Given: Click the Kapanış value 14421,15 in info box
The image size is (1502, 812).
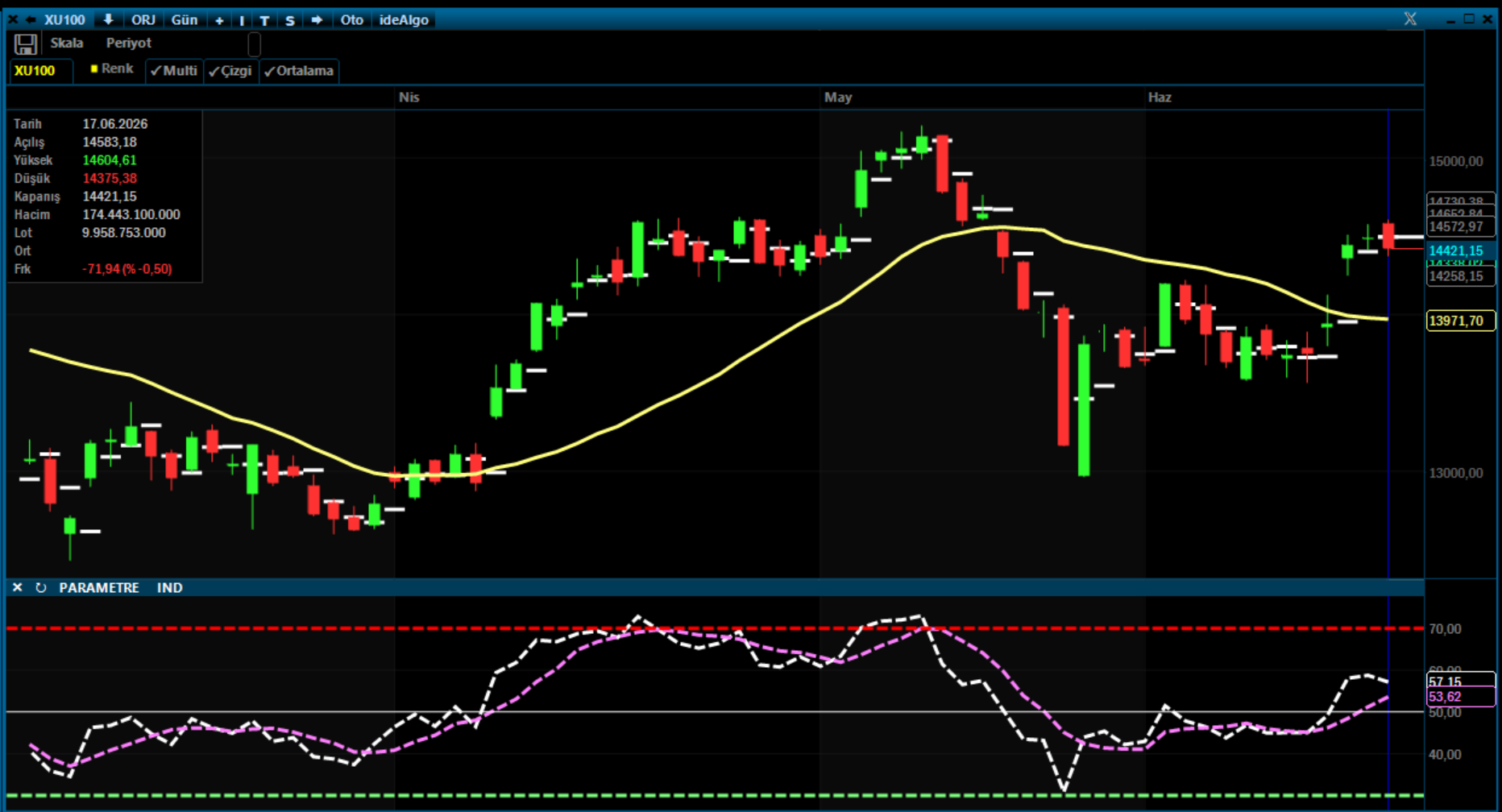Looking at the screenshot, I should (110, 197).
